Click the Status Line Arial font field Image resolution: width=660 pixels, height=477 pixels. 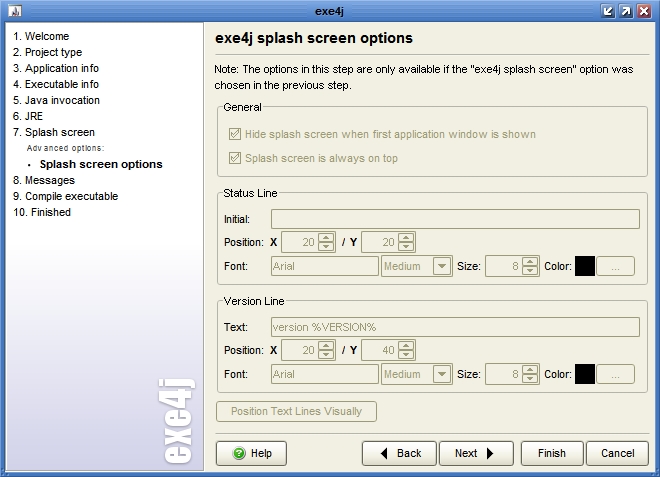325,266
